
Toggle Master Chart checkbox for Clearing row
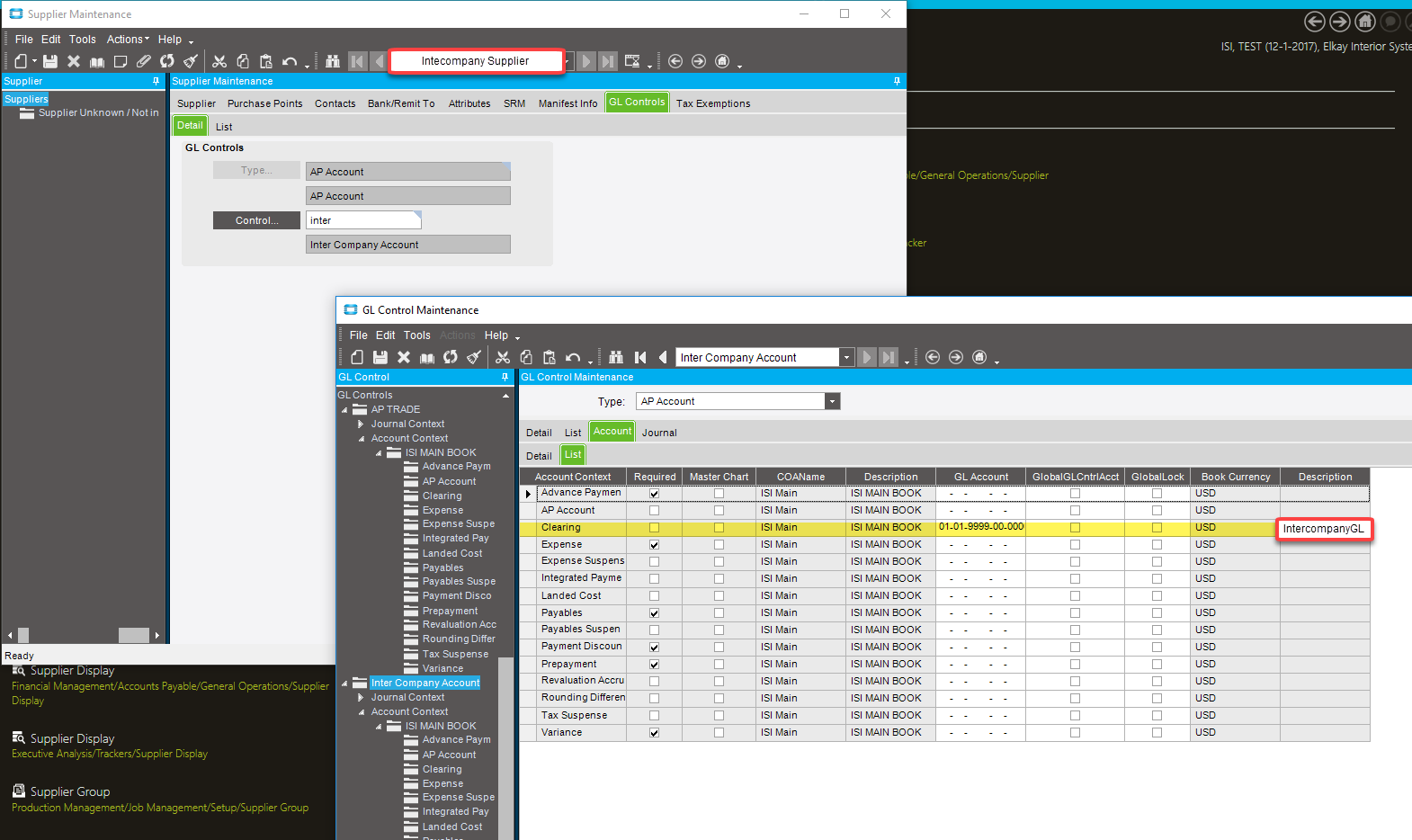[719, 528]
